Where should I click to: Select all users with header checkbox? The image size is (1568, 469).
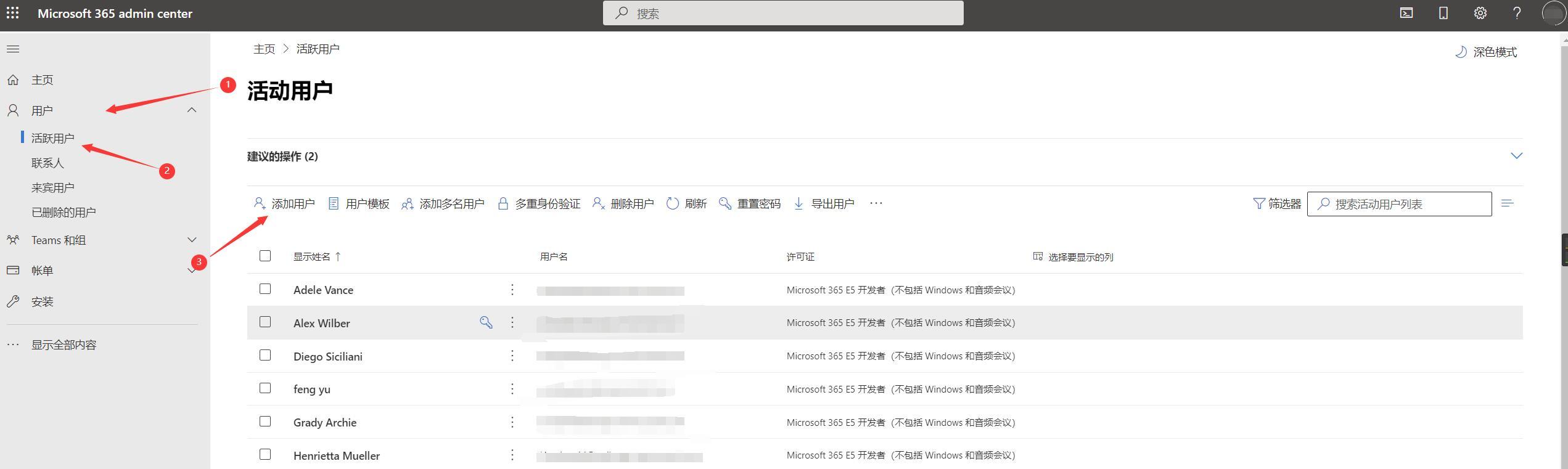pos(265,256)
